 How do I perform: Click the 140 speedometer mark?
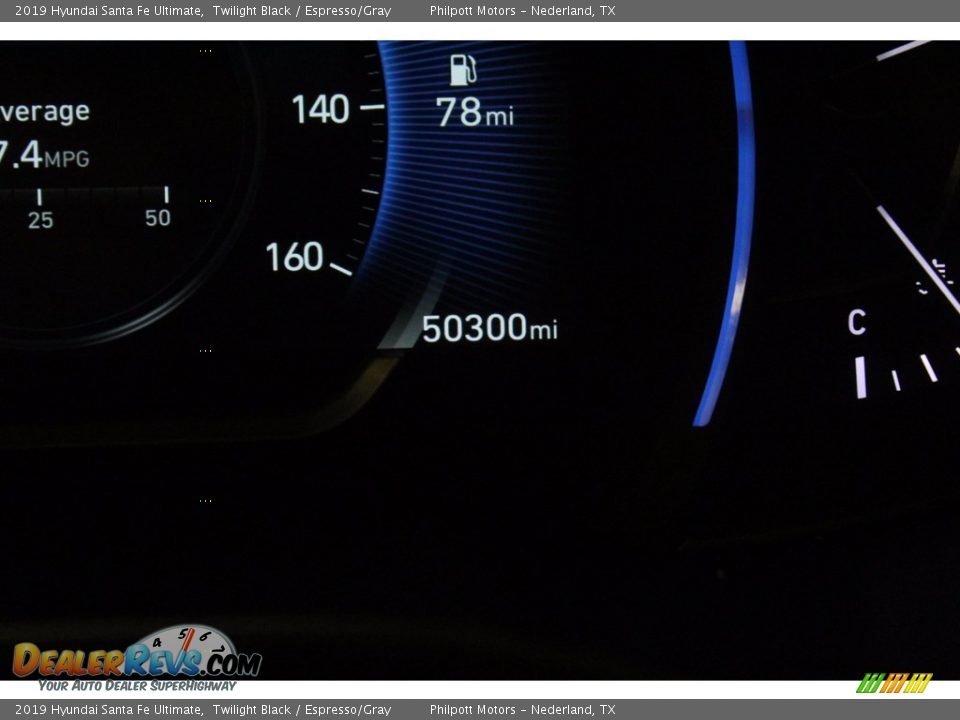pos(320,109)
